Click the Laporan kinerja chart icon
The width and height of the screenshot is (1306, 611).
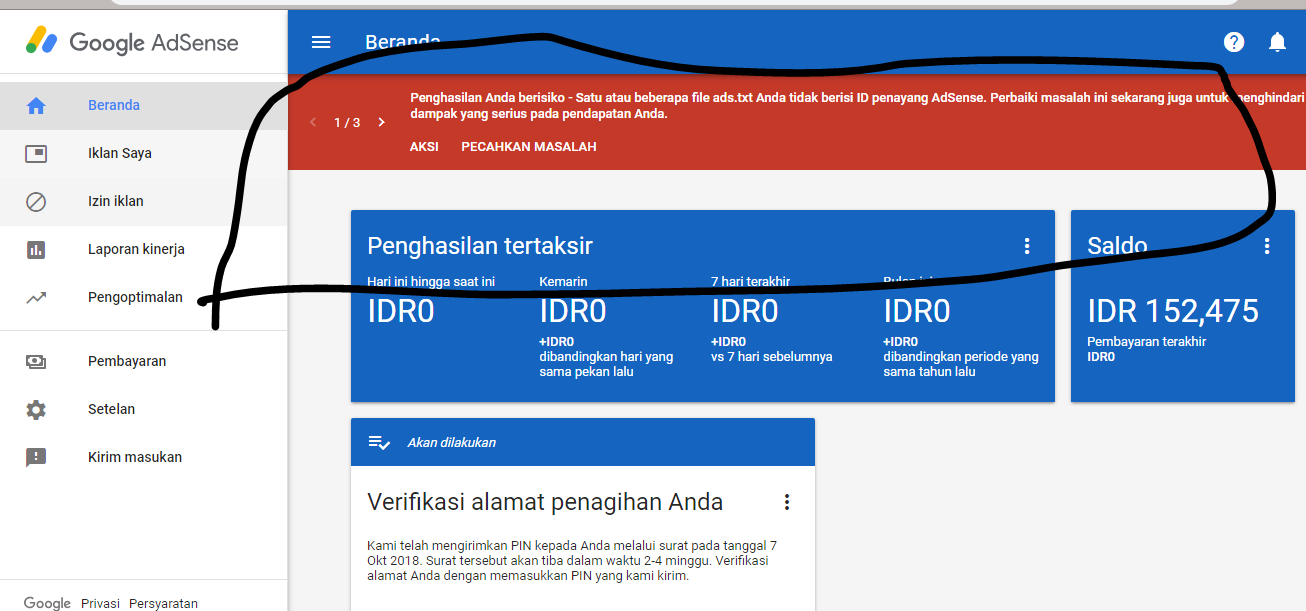(36, 249)
